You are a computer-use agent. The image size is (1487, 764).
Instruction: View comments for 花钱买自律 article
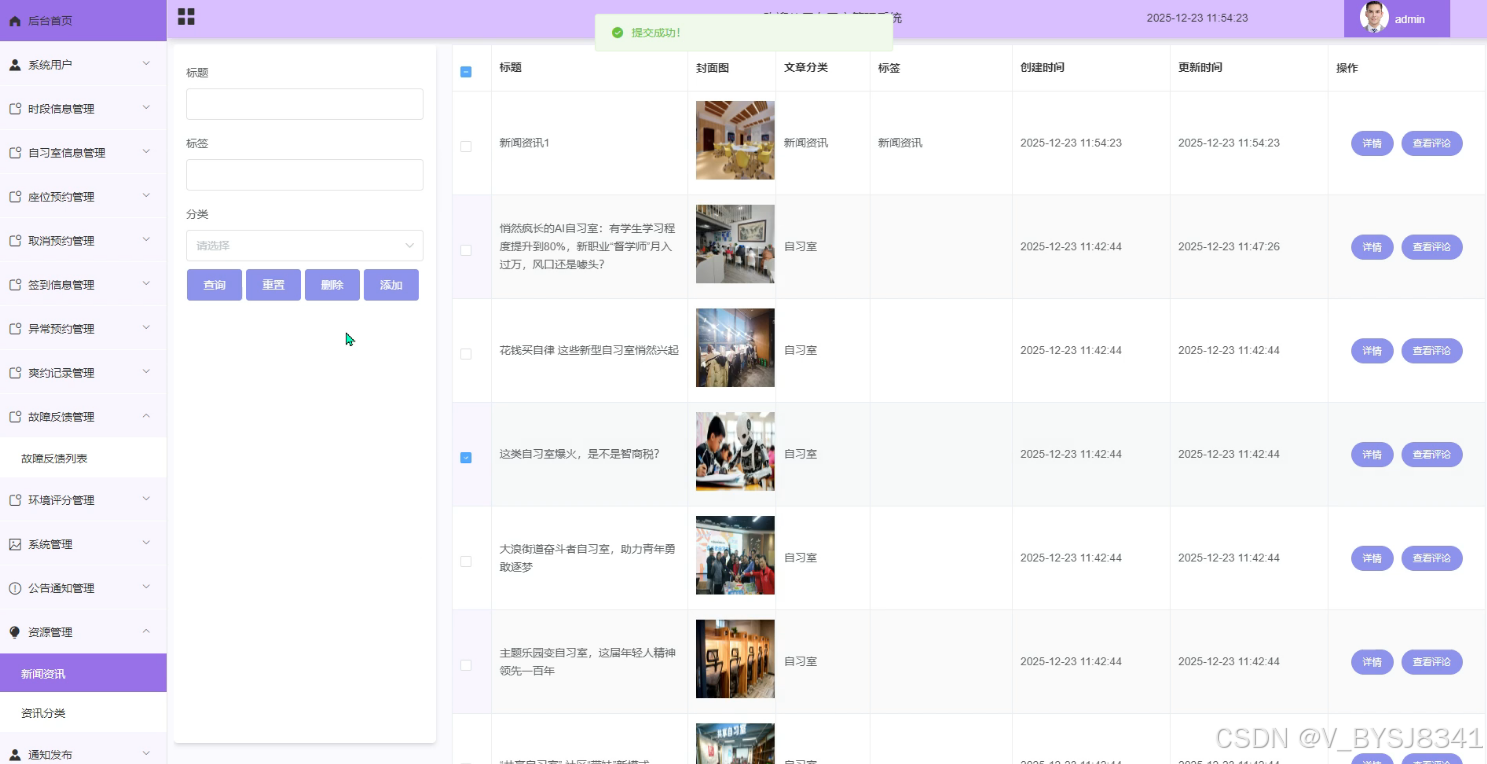tap(1432, 351)
